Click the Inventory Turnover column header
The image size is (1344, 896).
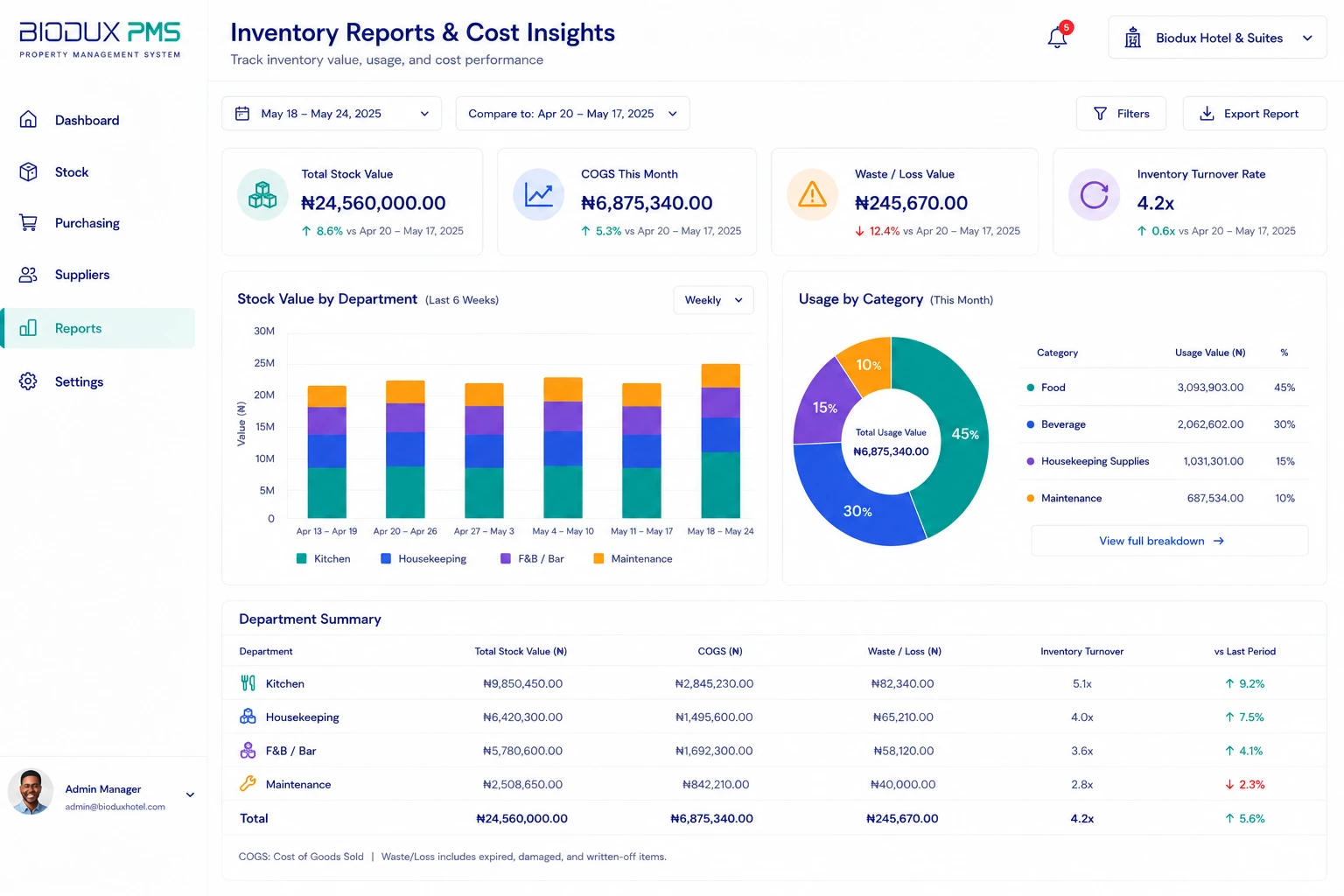point(1081,651)
